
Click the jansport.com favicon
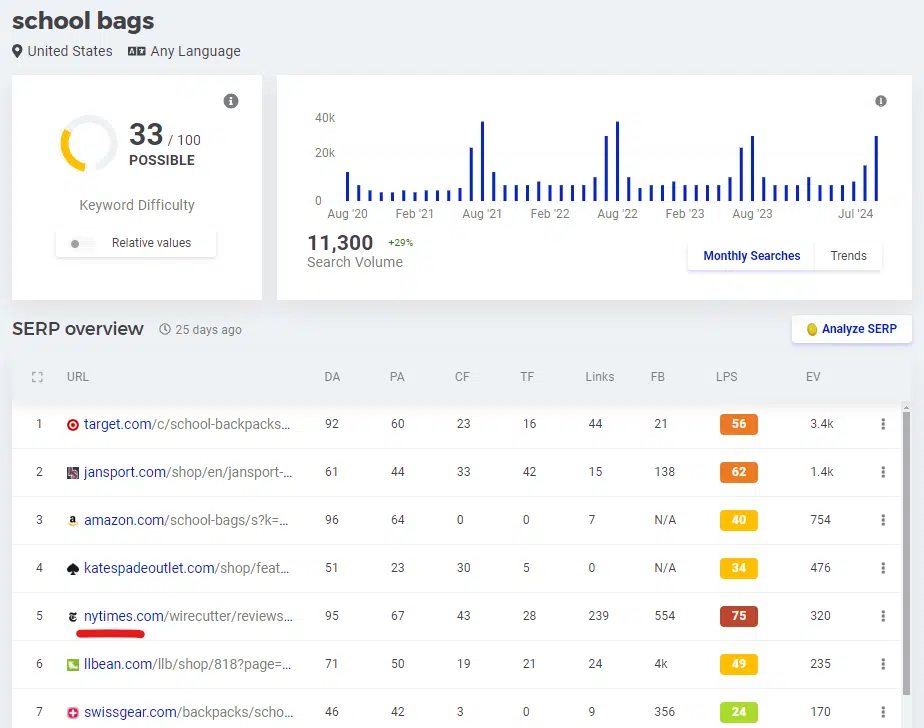(72, 473)
